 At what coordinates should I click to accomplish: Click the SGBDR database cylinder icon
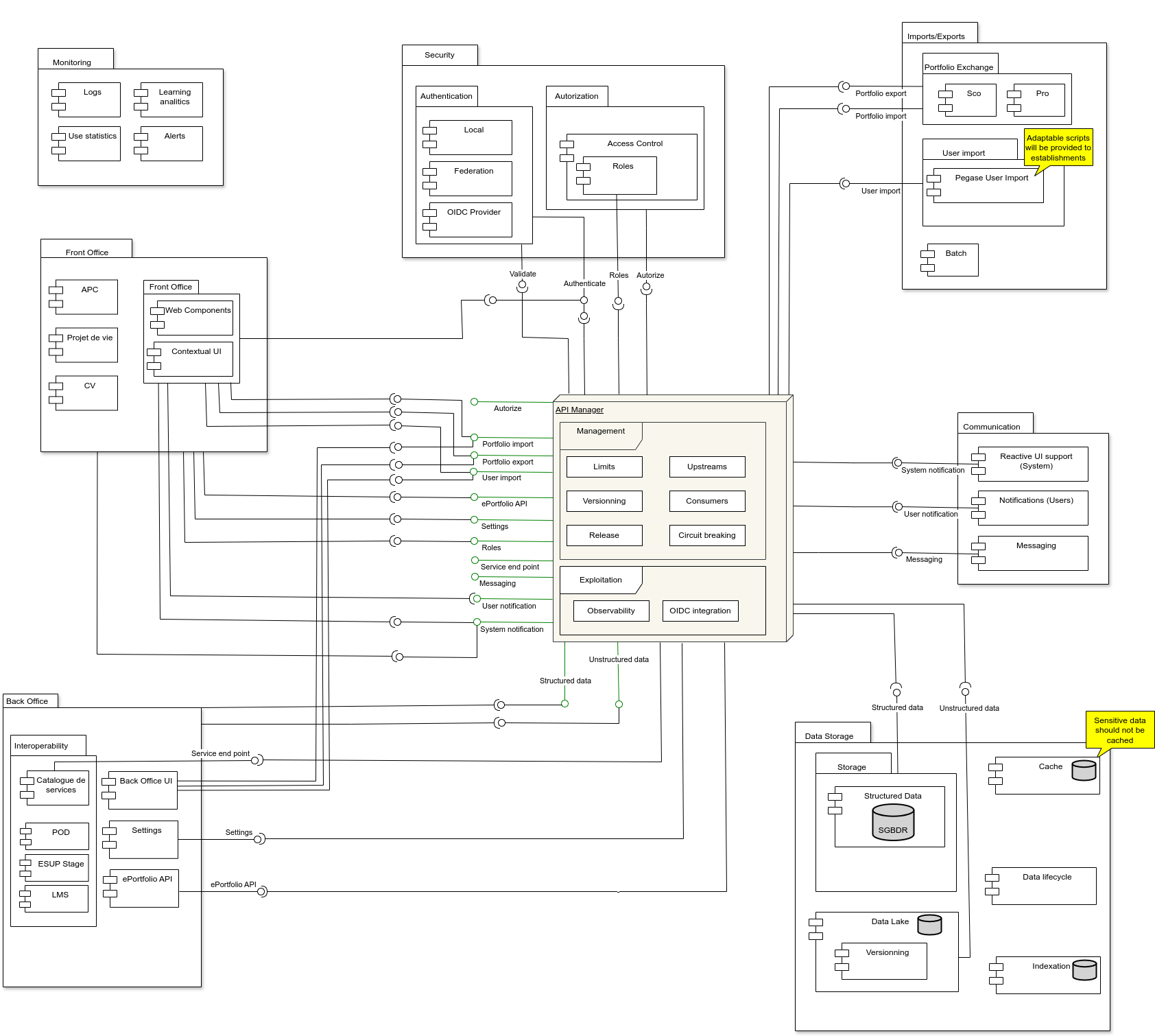893,822
